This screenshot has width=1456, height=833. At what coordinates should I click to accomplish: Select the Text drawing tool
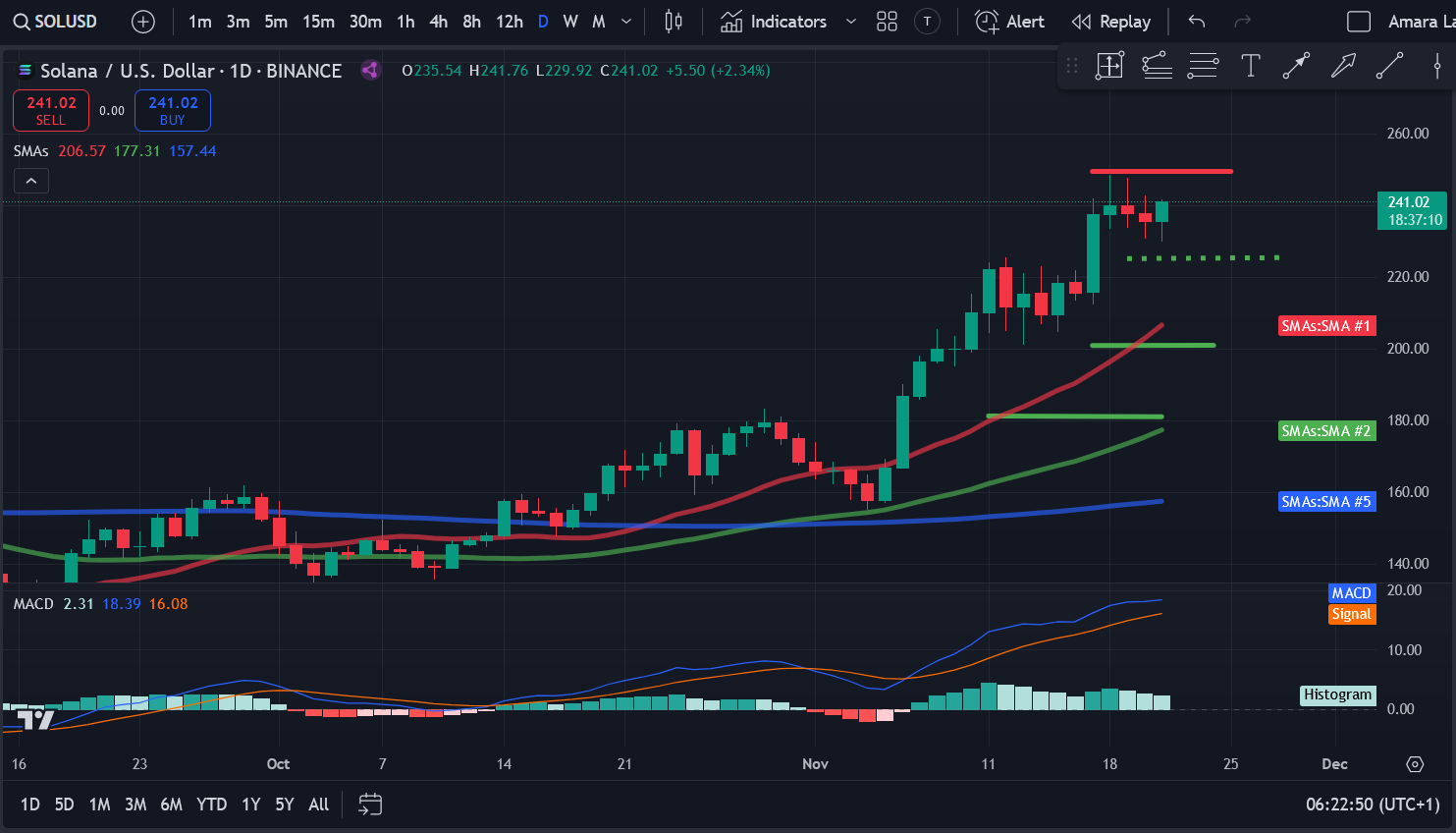coord(1250,66)
